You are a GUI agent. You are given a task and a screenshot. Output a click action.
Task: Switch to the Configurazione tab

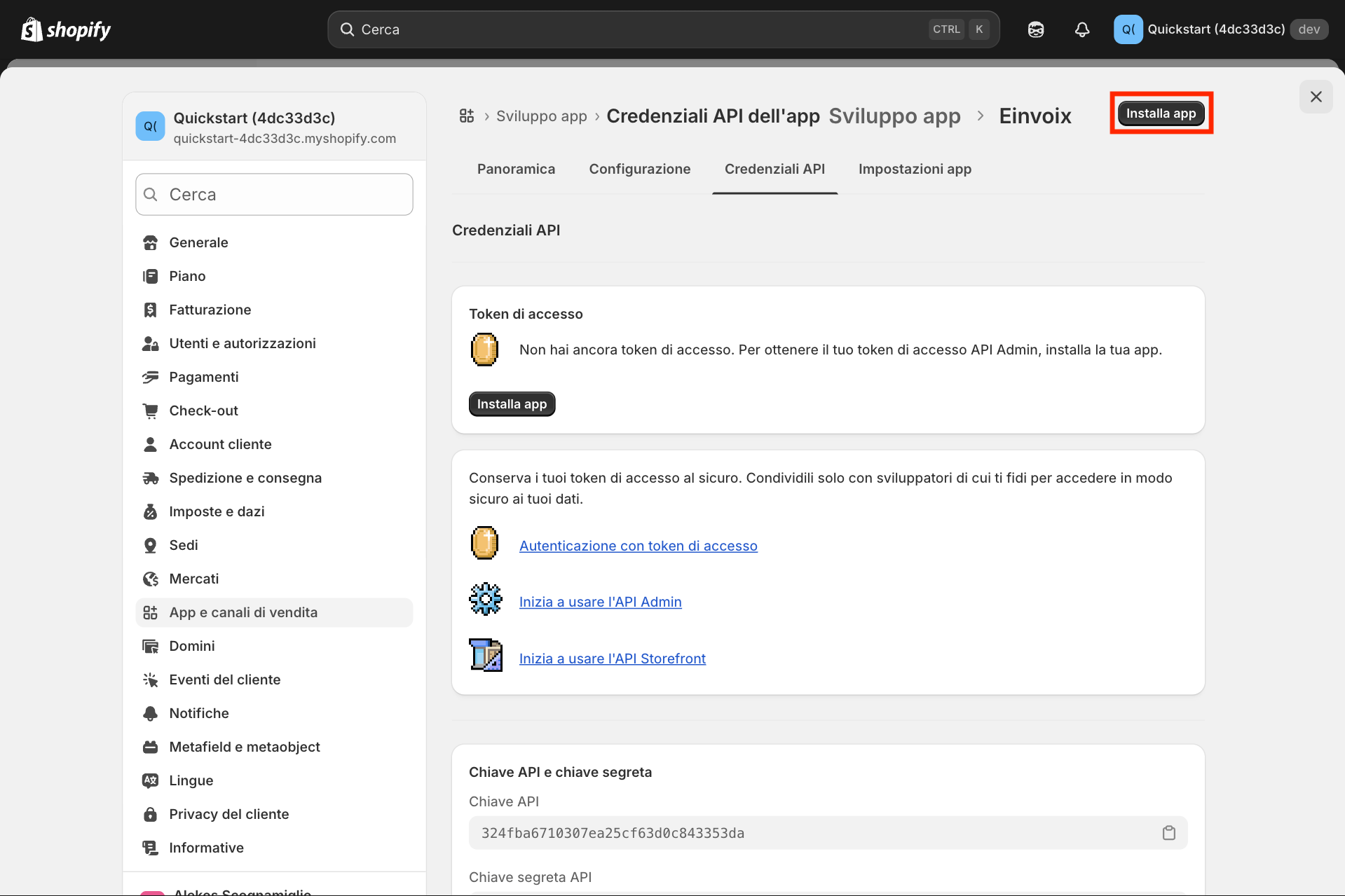pos(639,169)
